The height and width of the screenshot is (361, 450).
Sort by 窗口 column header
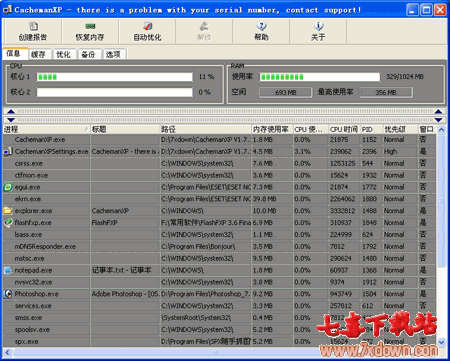[x=427, y=129]
